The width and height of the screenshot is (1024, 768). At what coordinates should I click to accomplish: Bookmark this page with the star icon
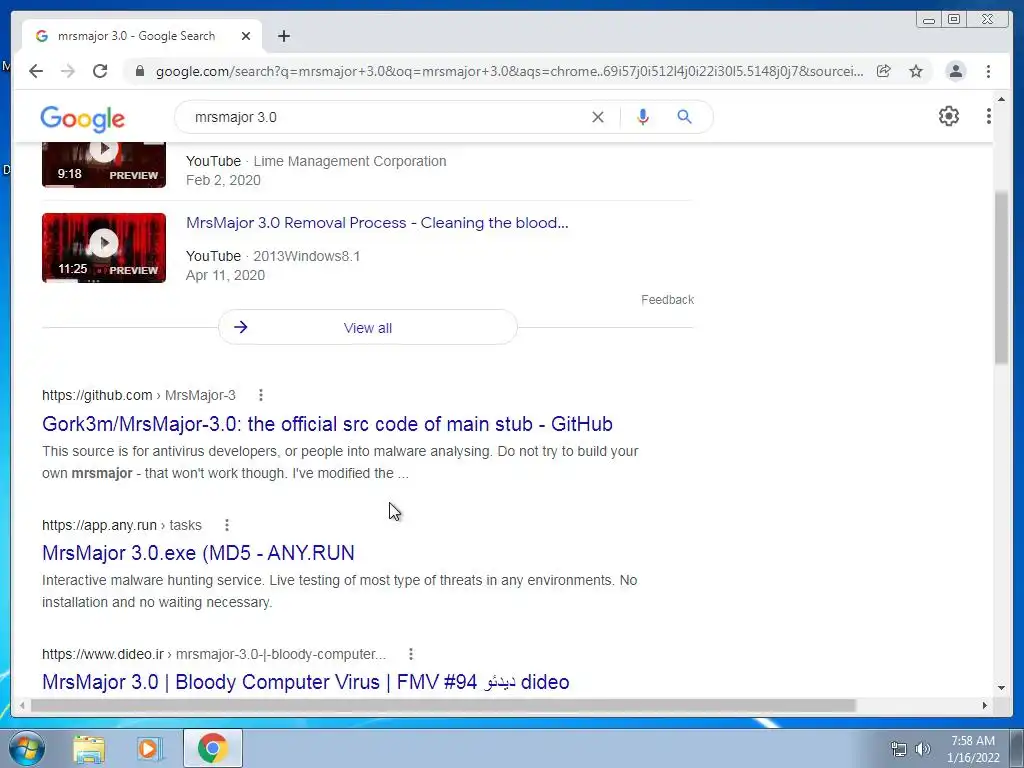pos(916,71)
